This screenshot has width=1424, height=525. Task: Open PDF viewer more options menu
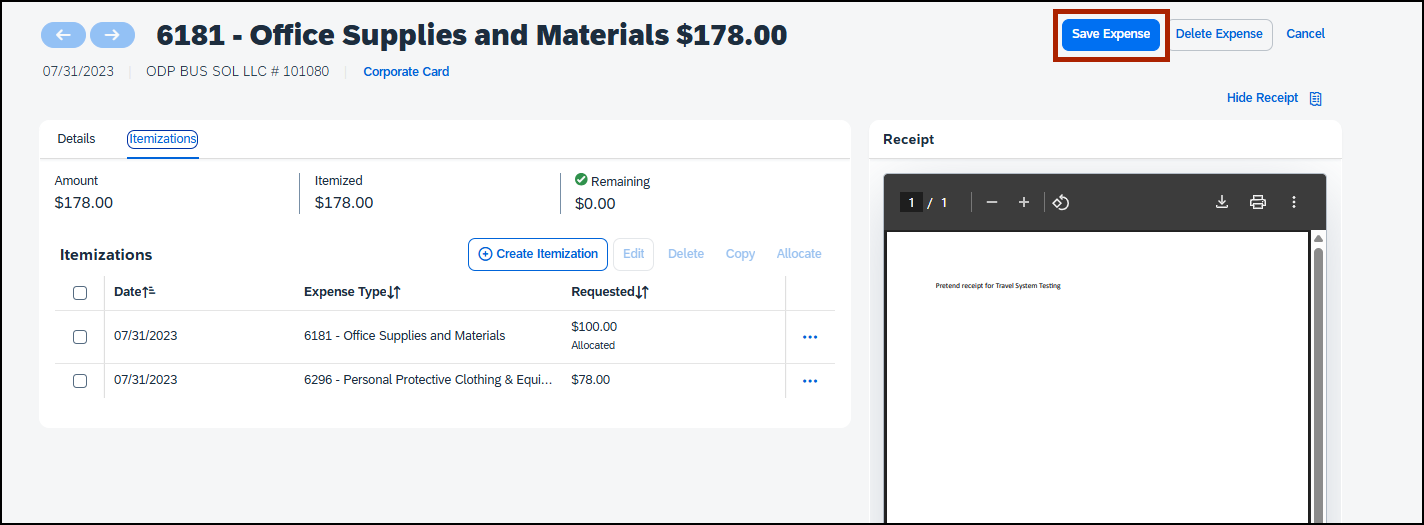(1294, 202)
